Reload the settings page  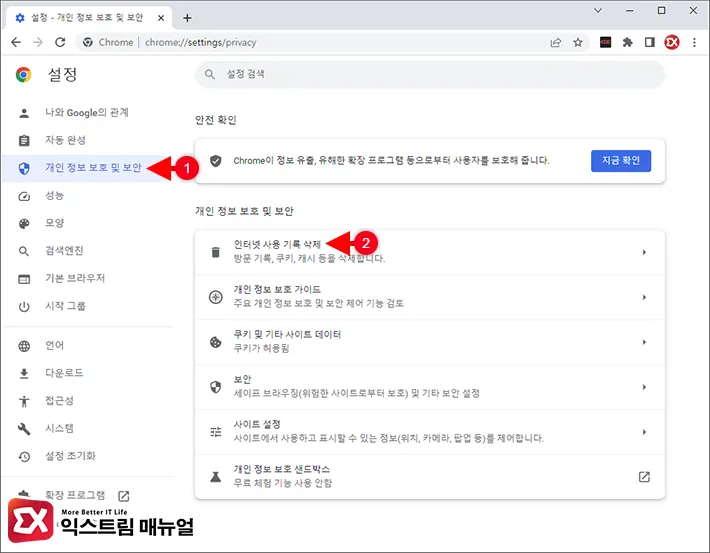tap(60, 43)
